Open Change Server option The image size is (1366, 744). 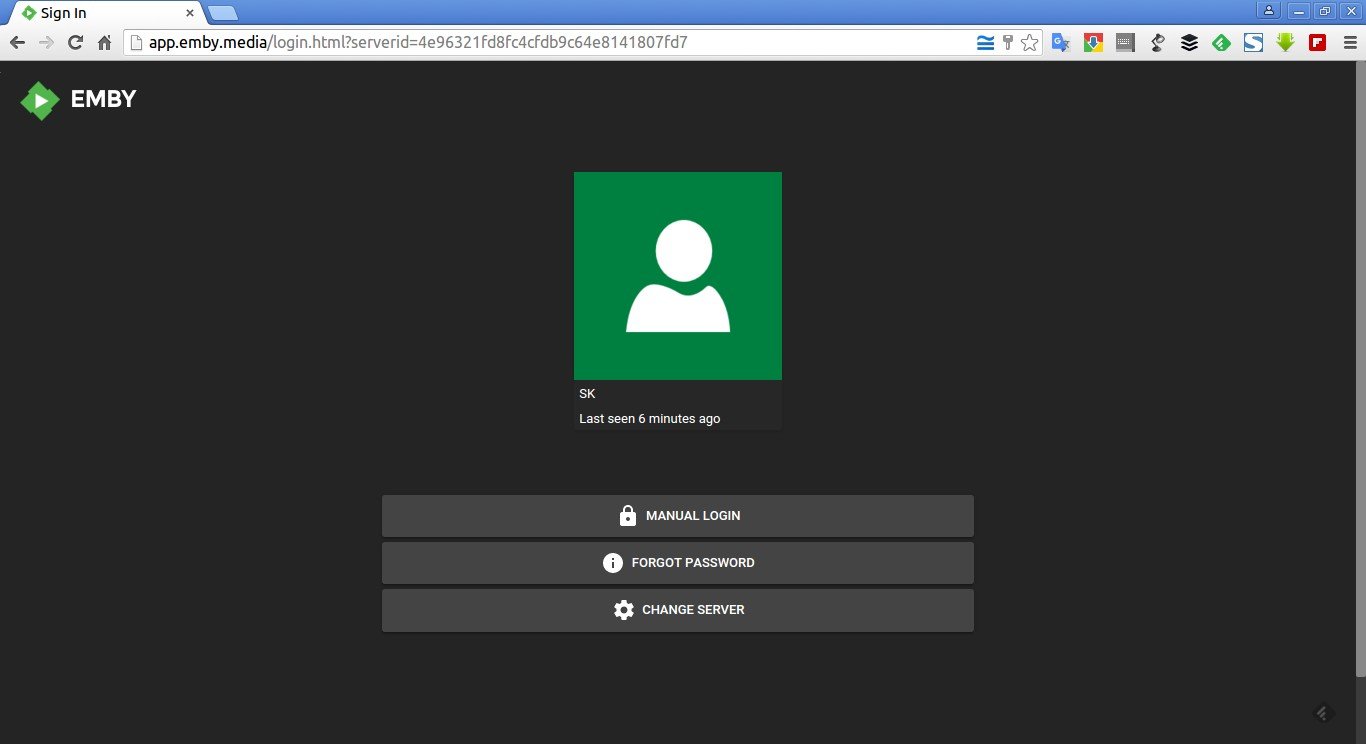[x=678, y=610]
